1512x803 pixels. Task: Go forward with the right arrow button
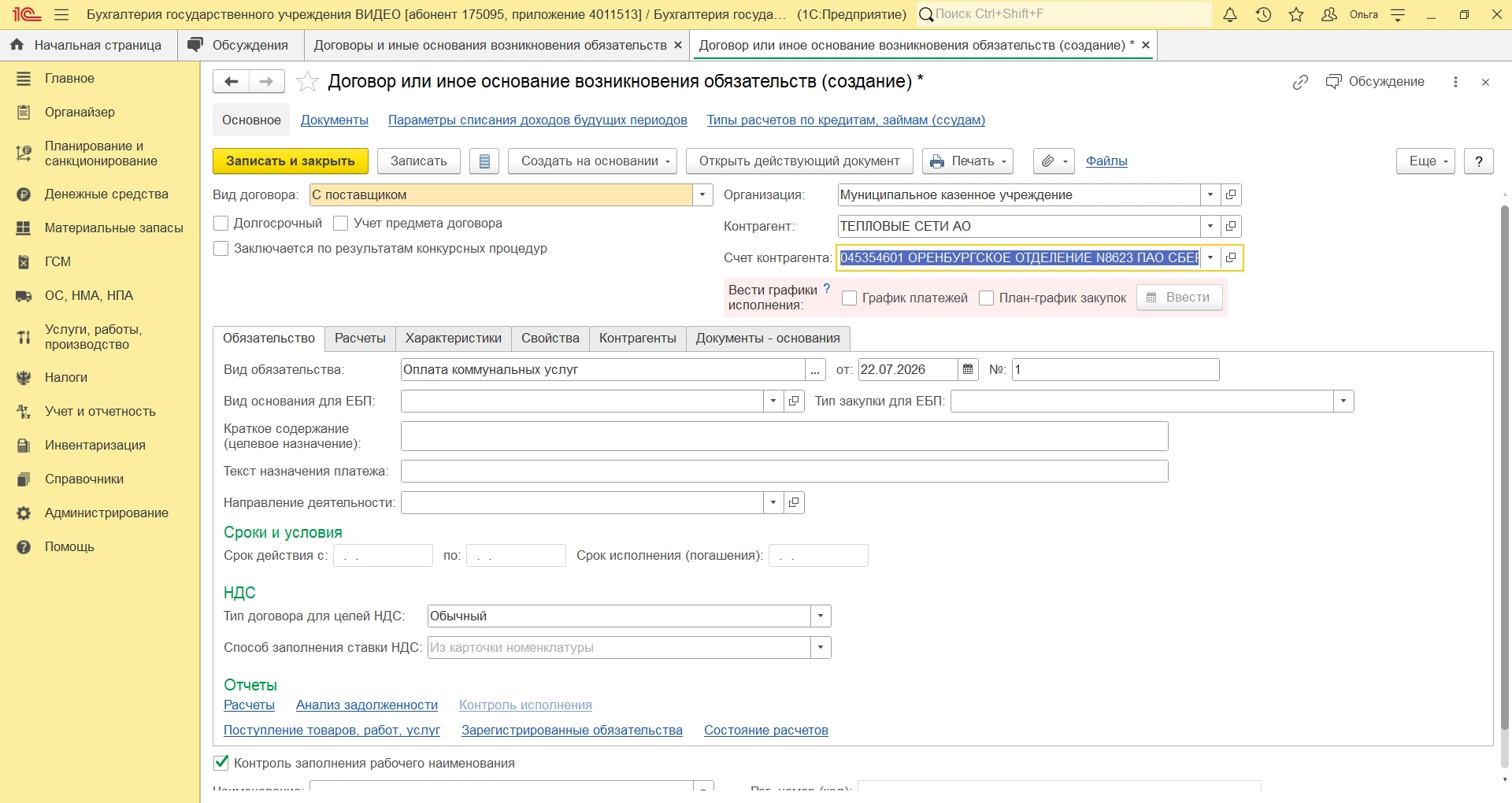[267, 81]
